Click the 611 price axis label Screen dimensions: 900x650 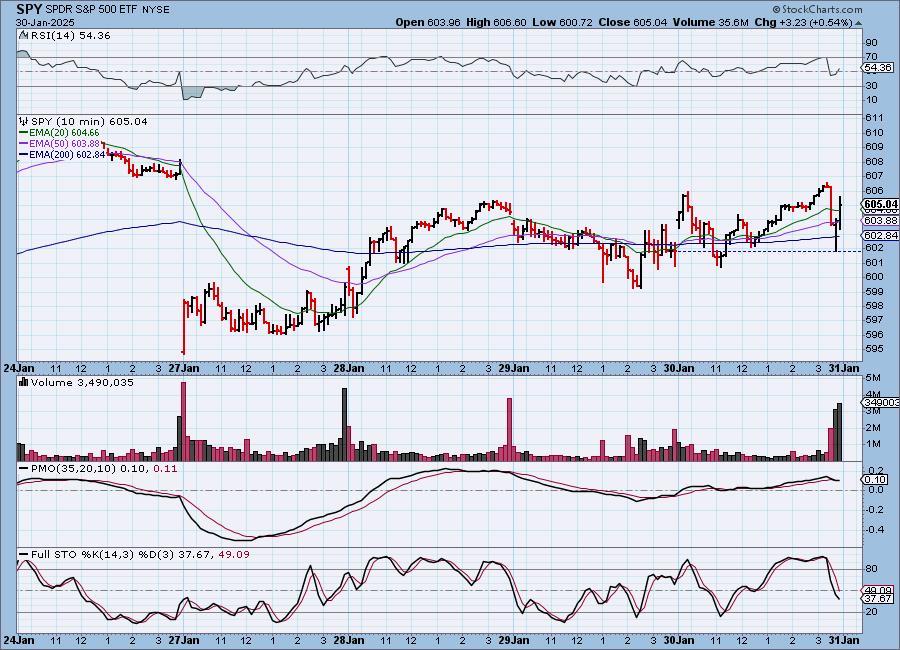click(x=874, y=118)
